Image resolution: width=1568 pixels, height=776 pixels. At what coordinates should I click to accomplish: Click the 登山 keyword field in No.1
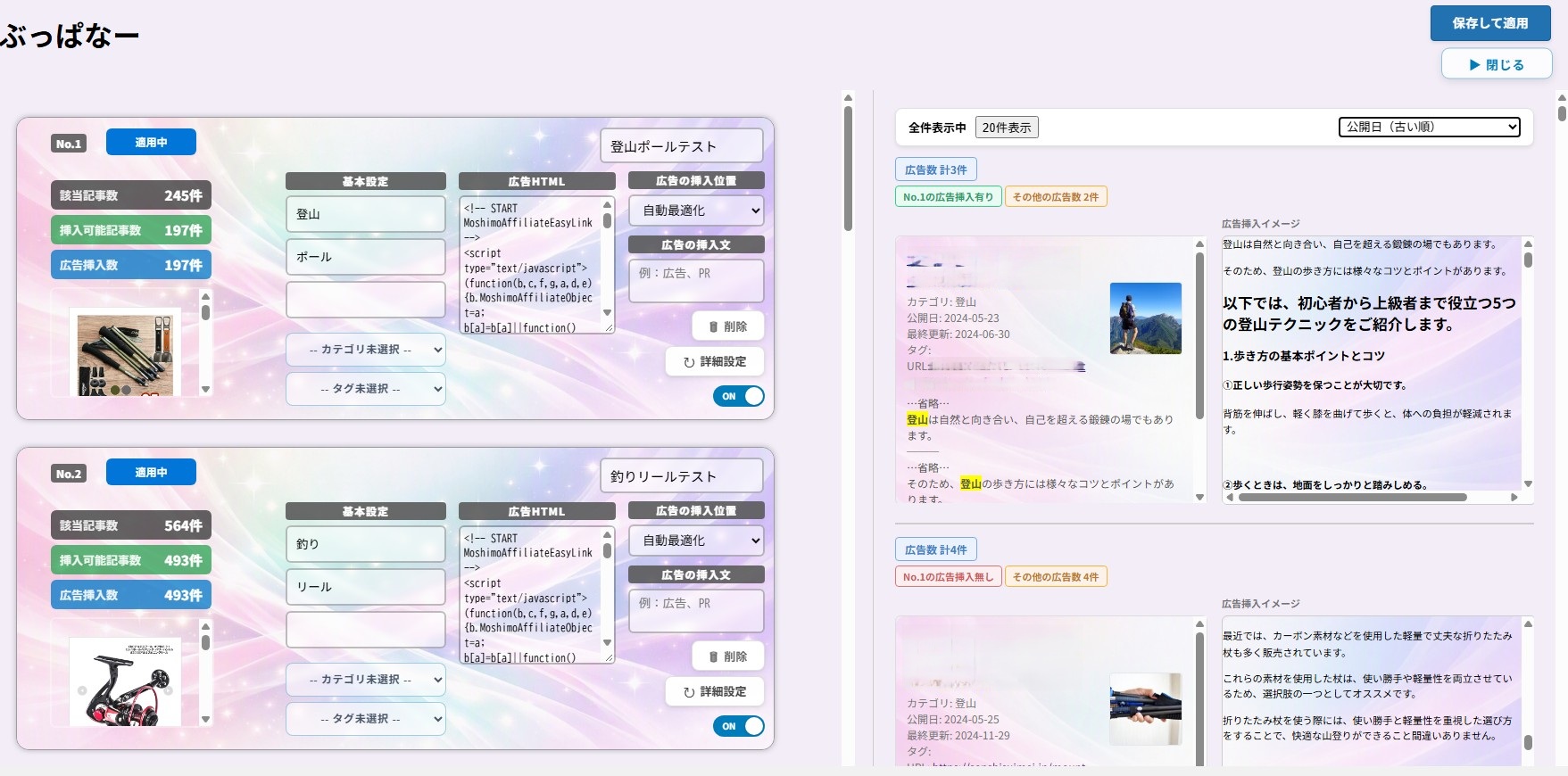tap(366, 214)
